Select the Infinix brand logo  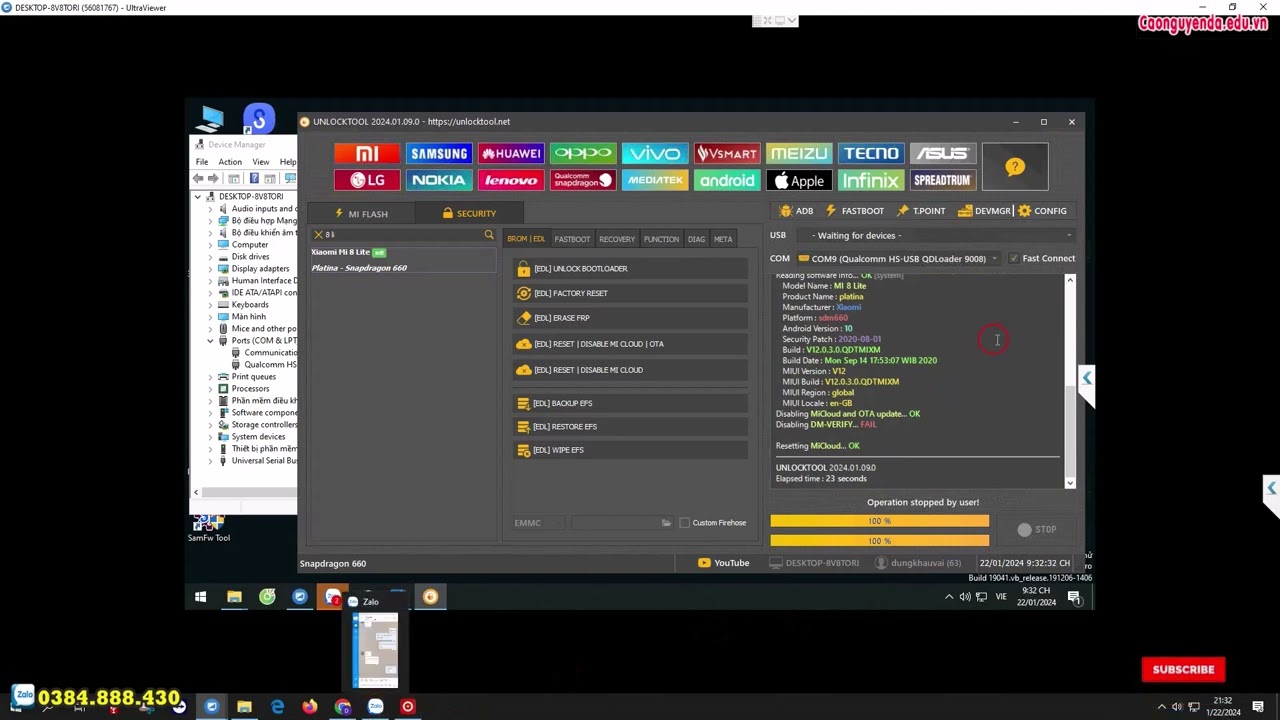pos(871,180)
